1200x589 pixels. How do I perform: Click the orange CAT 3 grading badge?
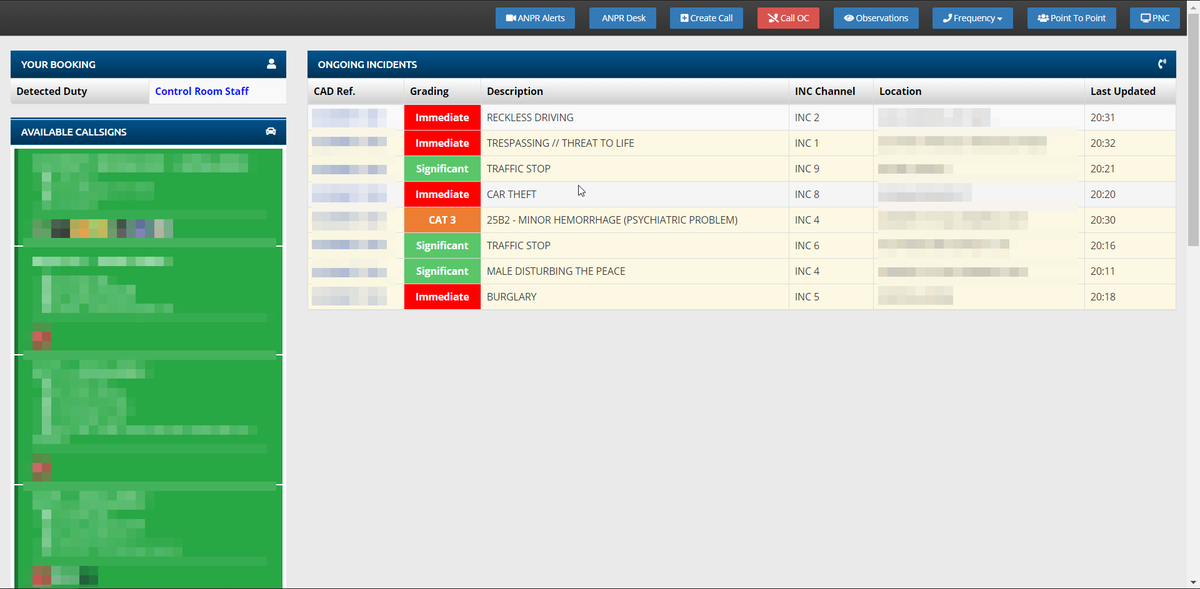[x=442, y=220]
